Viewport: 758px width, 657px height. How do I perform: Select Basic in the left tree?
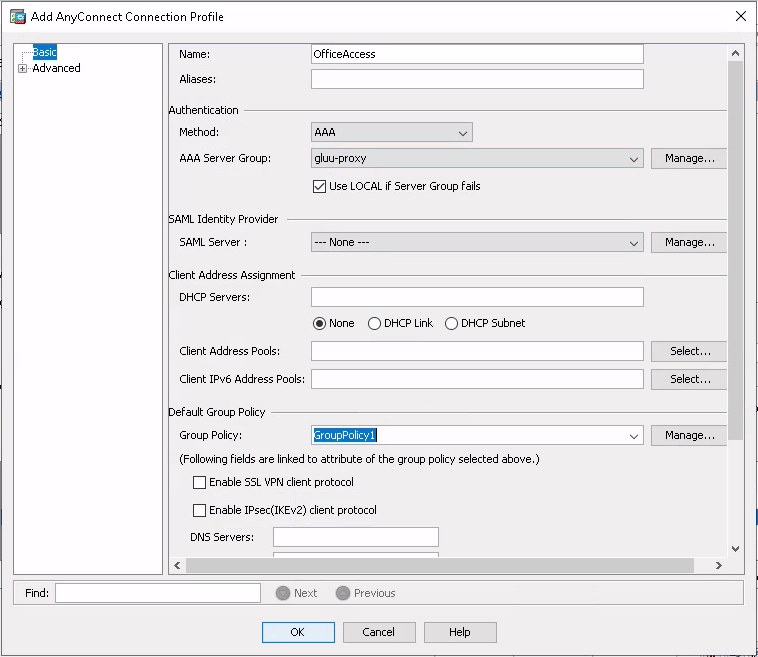[x=44, y=52]
